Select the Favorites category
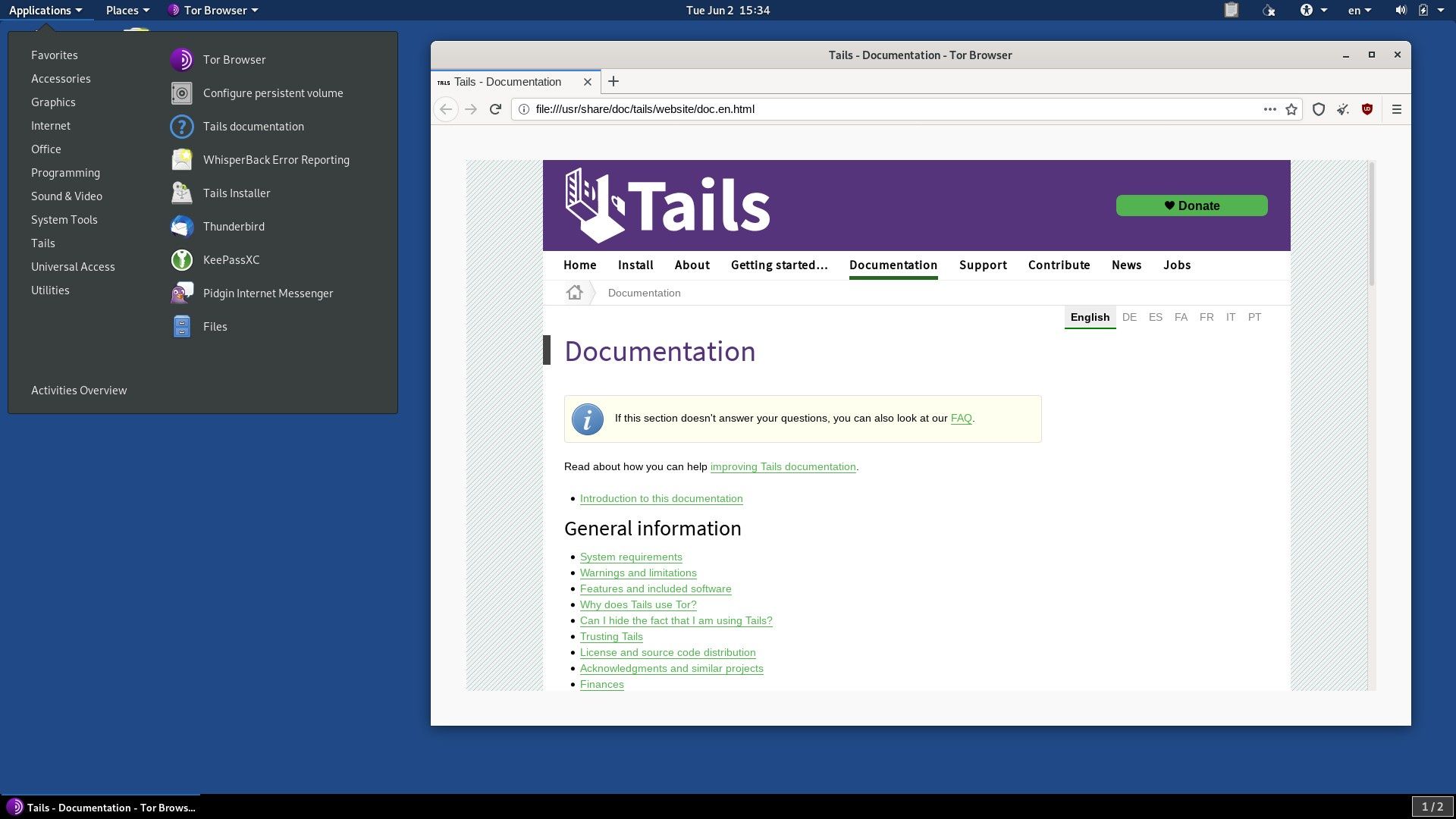1456x819 pixels. click(55, 55)
